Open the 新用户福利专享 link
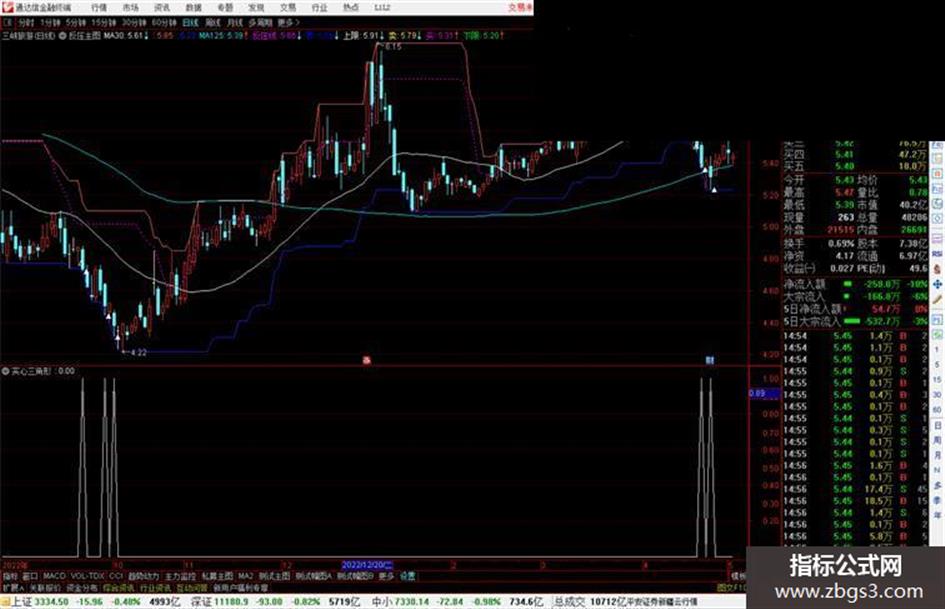945x609 pixels. click(240, 588)
